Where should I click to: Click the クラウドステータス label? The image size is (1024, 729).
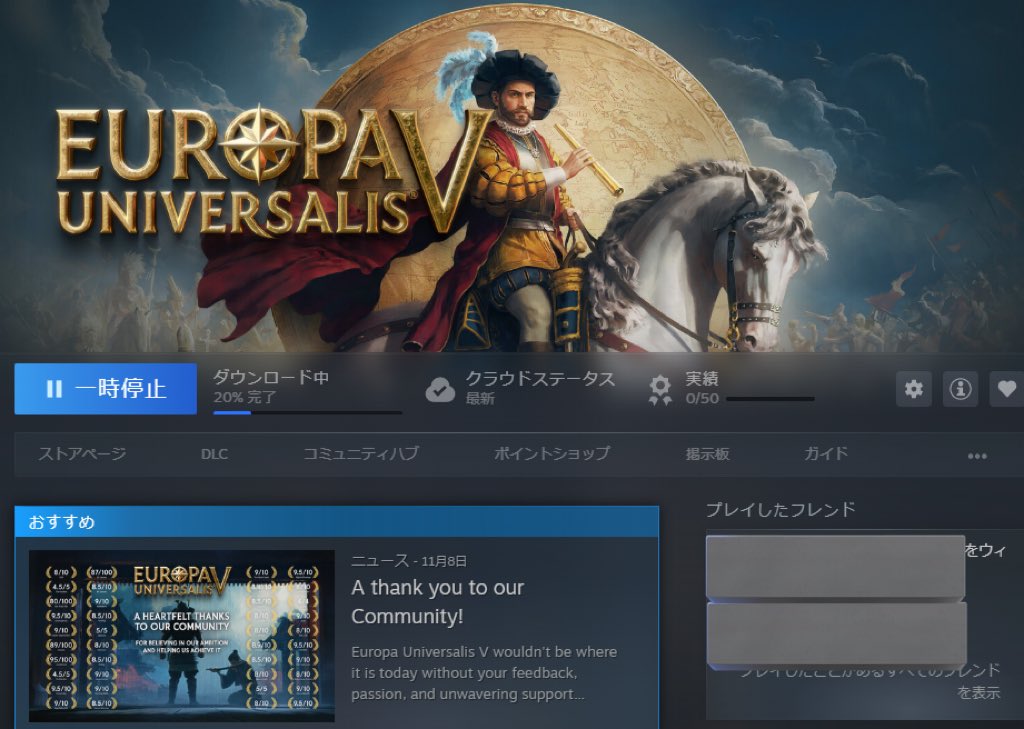540,379
